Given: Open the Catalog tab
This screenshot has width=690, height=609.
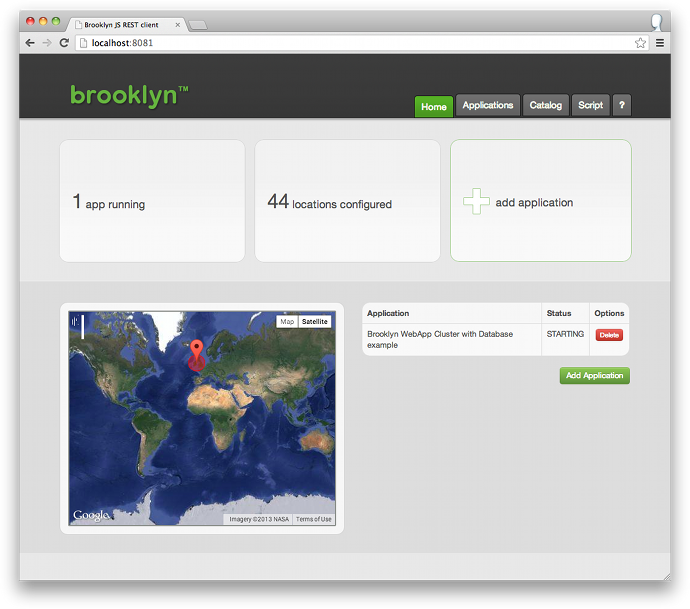Looking at the screenshot, I should (x=546, y=106).
